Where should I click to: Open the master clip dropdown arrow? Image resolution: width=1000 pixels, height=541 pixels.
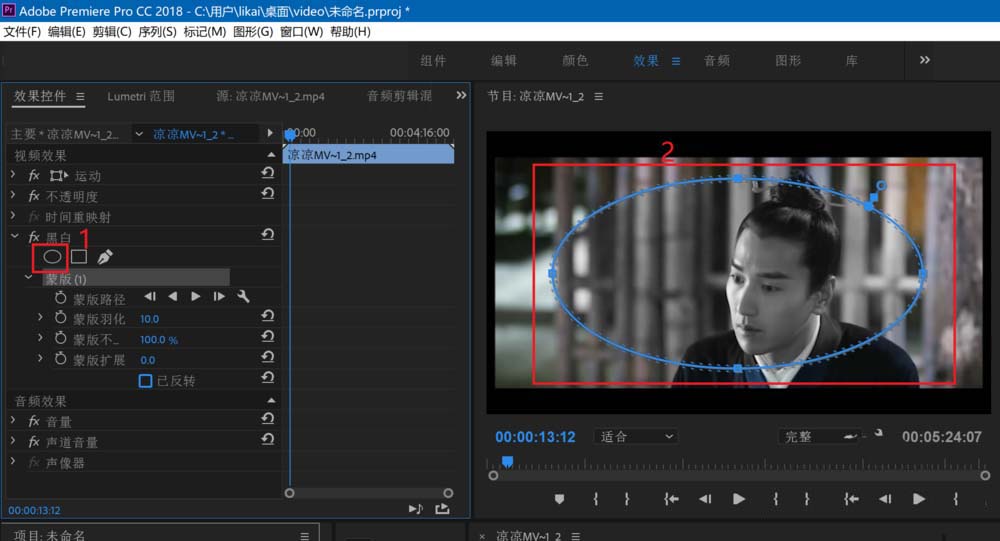point(139,134)
